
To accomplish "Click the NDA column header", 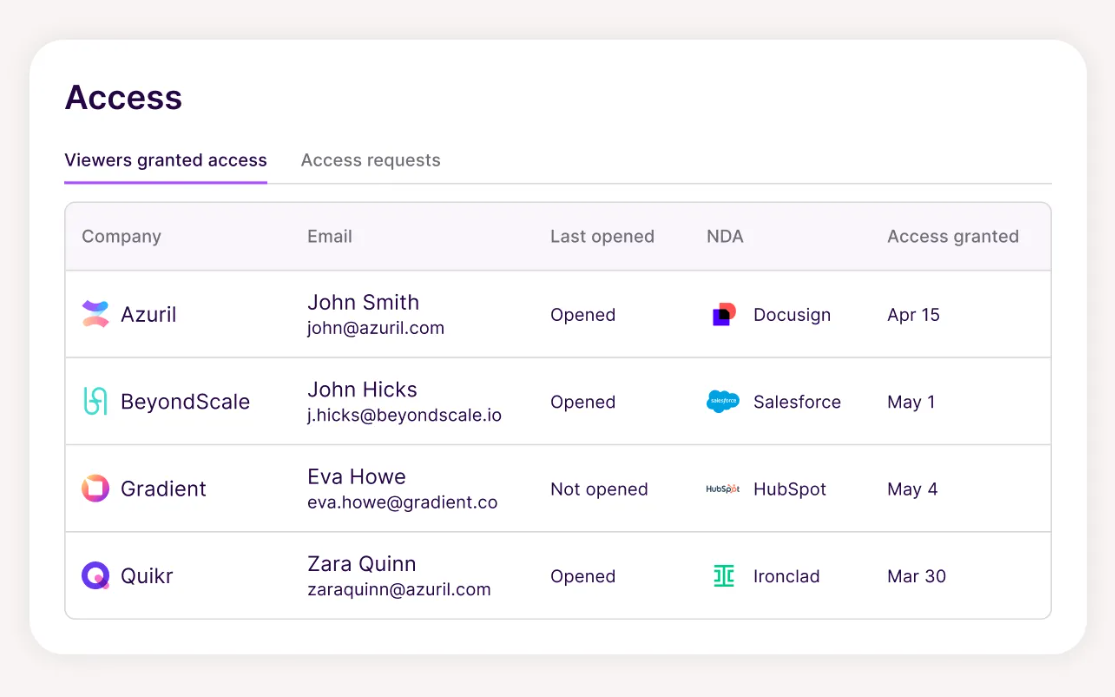I will pyautogui.click(x=724, y=236).
